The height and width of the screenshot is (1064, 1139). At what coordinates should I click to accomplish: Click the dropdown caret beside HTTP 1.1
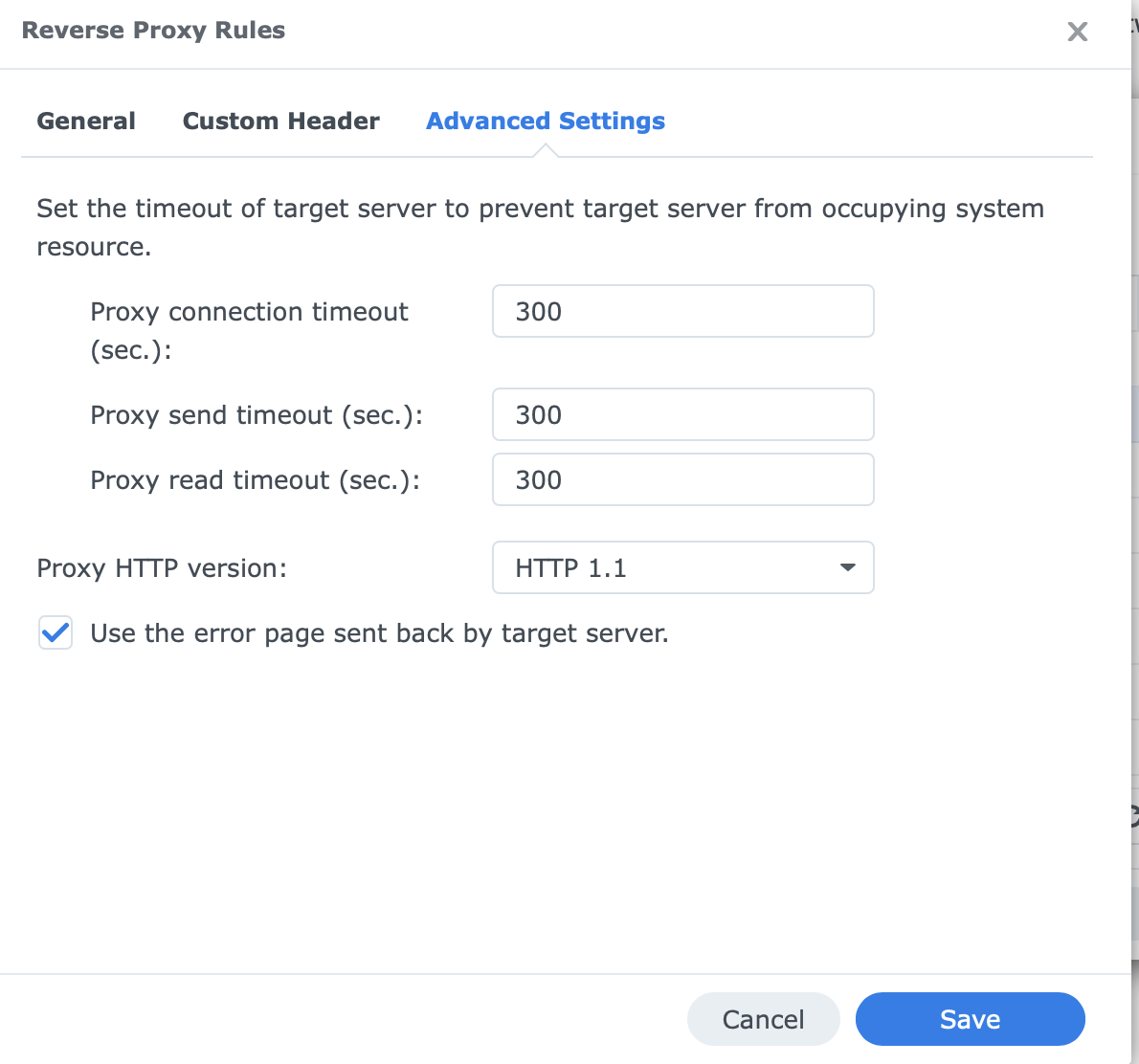[846, 567]
